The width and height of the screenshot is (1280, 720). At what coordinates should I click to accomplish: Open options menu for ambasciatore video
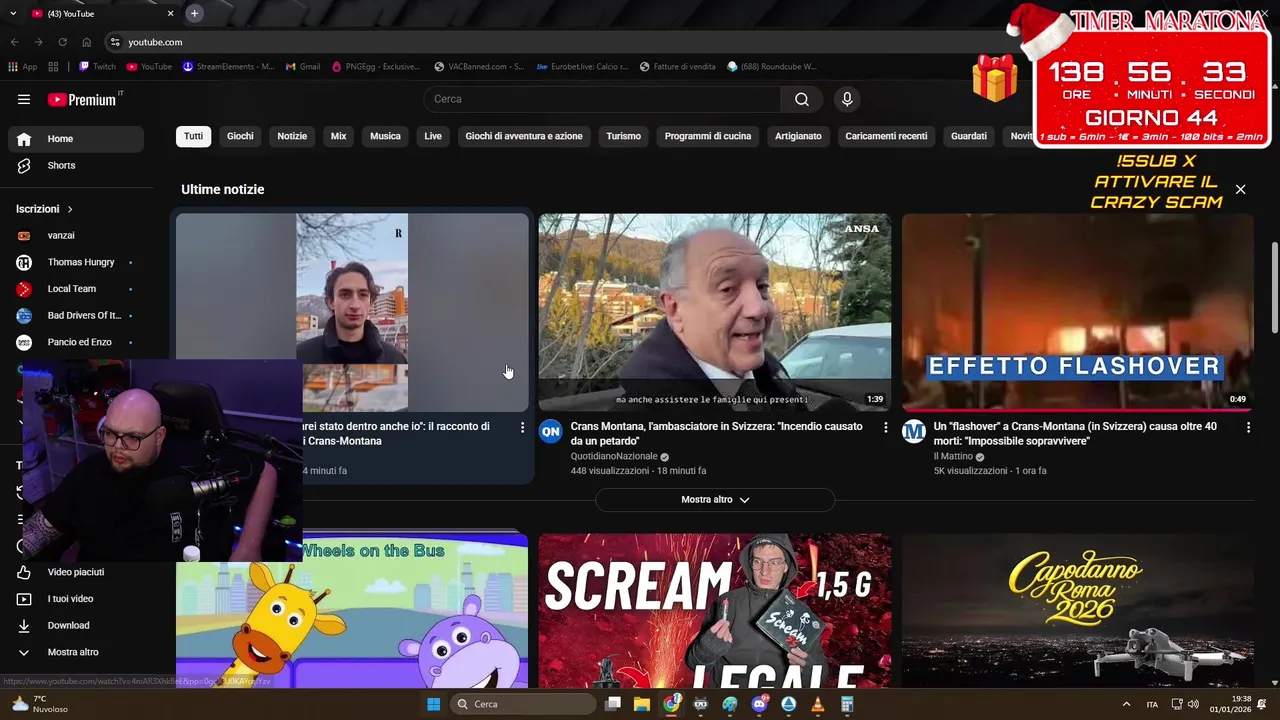pos(885,427)
